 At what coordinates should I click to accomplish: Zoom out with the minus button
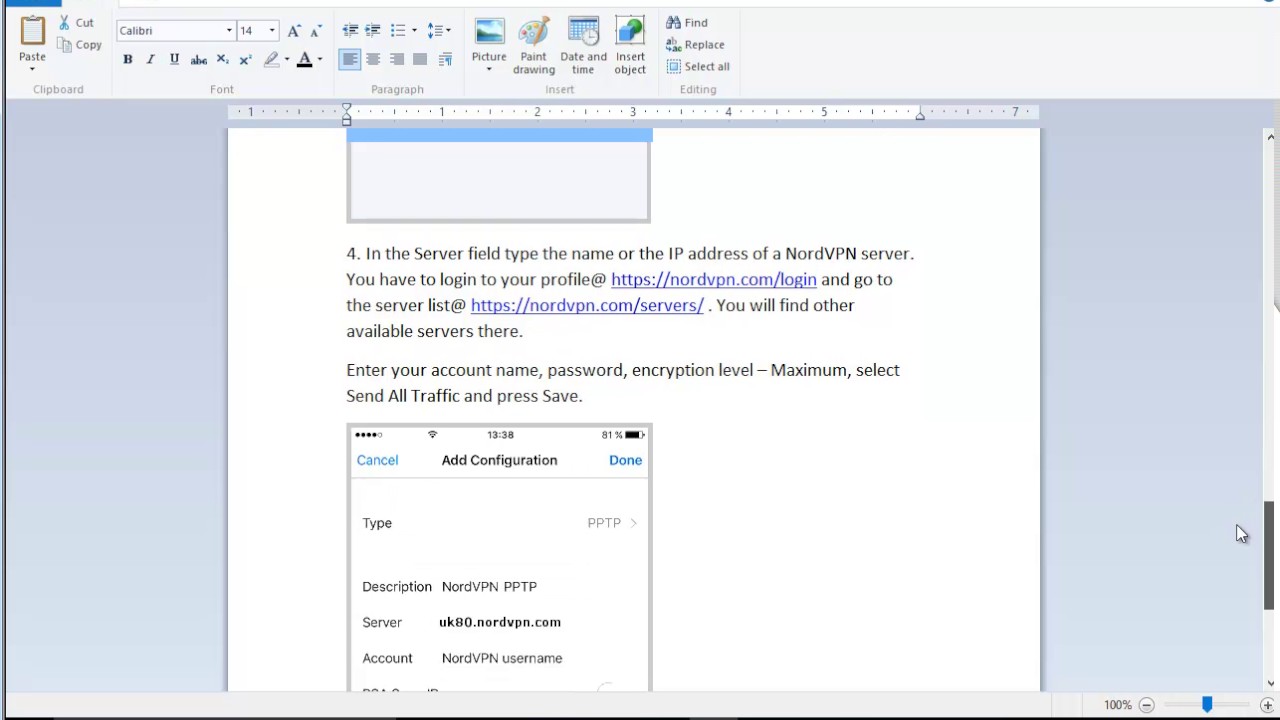point(1147,705)
